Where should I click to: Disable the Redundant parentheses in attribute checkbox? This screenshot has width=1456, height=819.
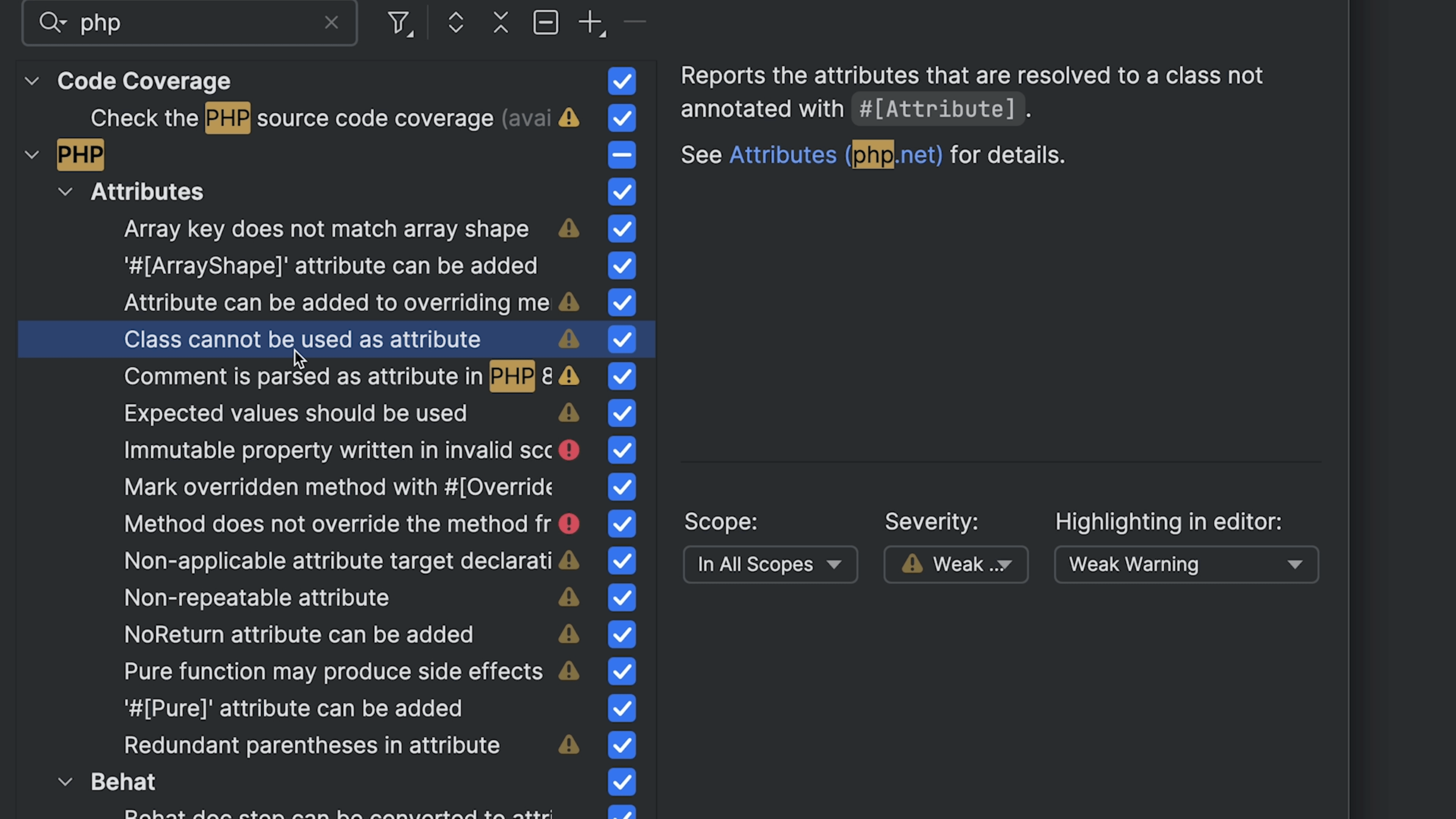[622, 745]
